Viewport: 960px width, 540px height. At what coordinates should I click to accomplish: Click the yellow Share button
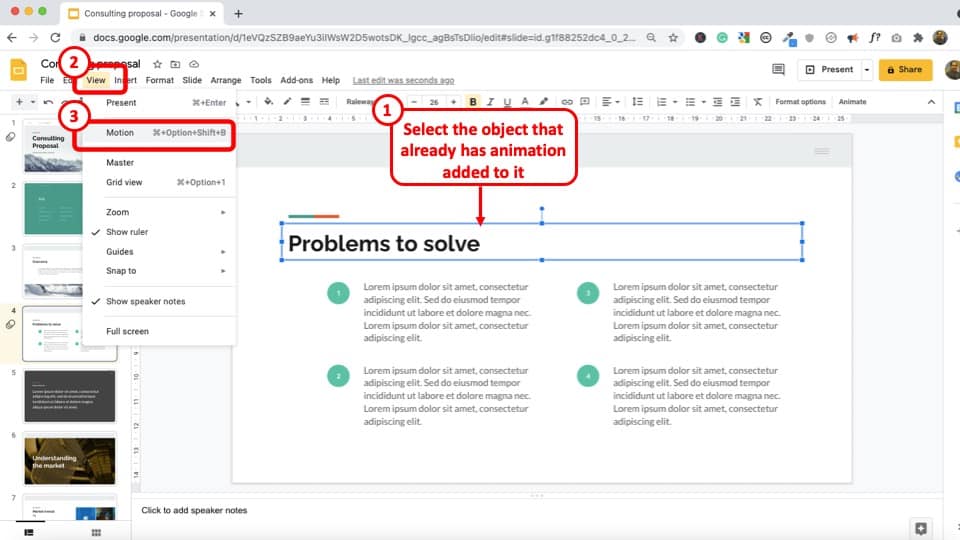point(905,70)
